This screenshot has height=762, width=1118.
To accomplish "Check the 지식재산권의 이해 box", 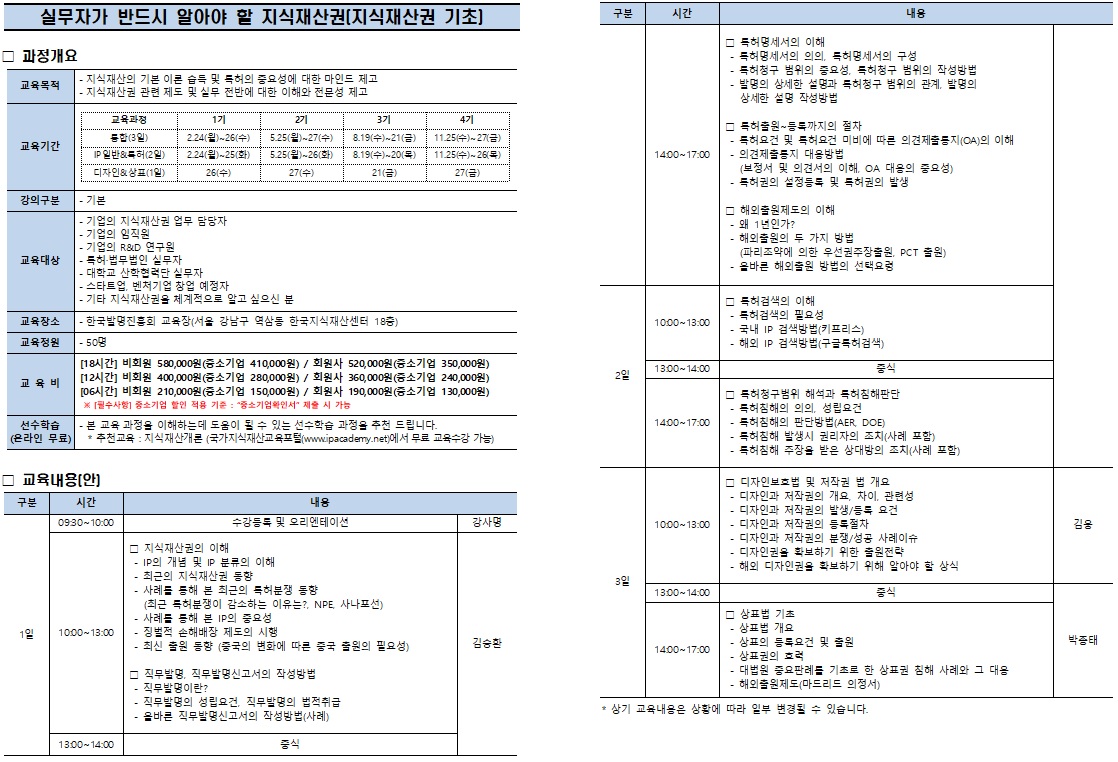I will click(134, 548).
